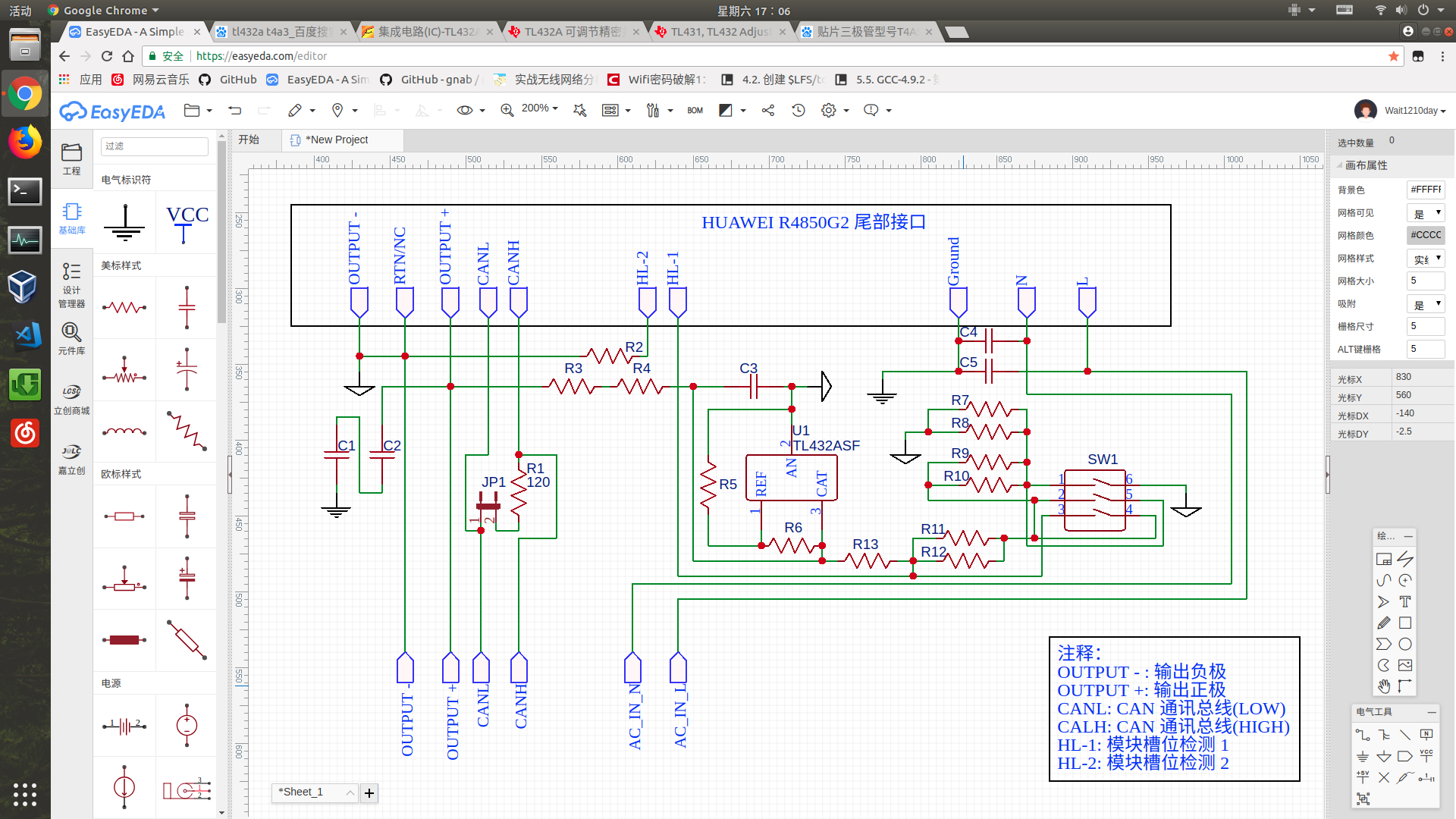Click the share icon in toolbar
Viewport: 1456px width, 819px height.
(x=768, y=111)
